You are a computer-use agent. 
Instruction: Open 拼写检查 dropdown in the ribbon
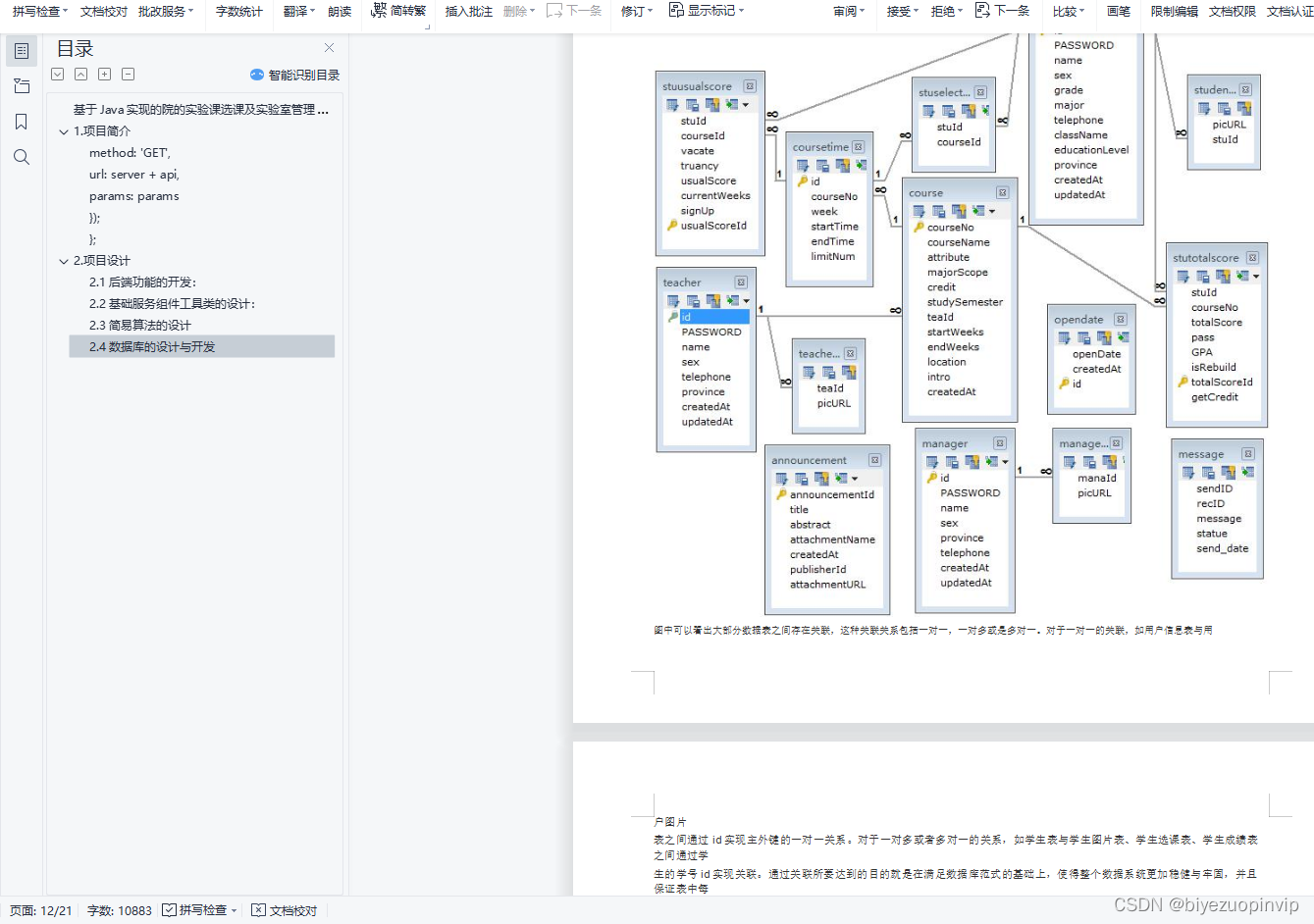click(40, 11)
